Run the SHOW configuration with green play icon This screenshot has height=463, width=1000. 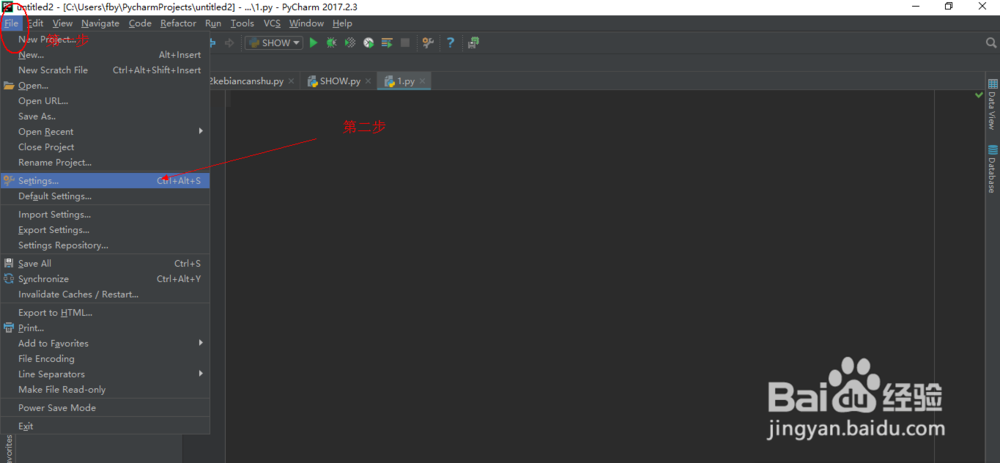[313, 43]
